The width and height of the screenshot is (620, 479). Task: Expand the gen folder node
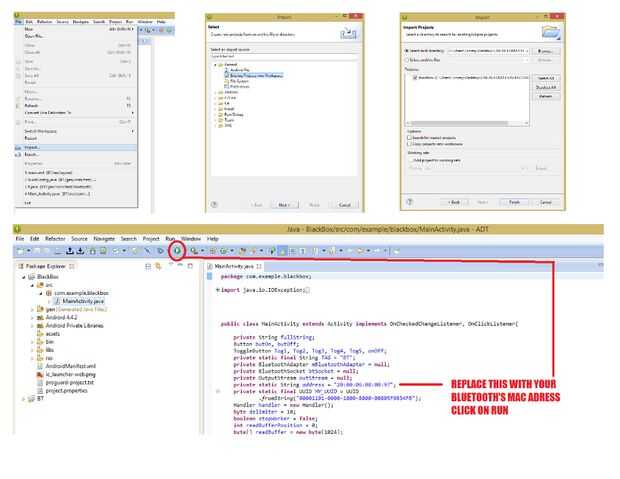click(x=32, y=309)
